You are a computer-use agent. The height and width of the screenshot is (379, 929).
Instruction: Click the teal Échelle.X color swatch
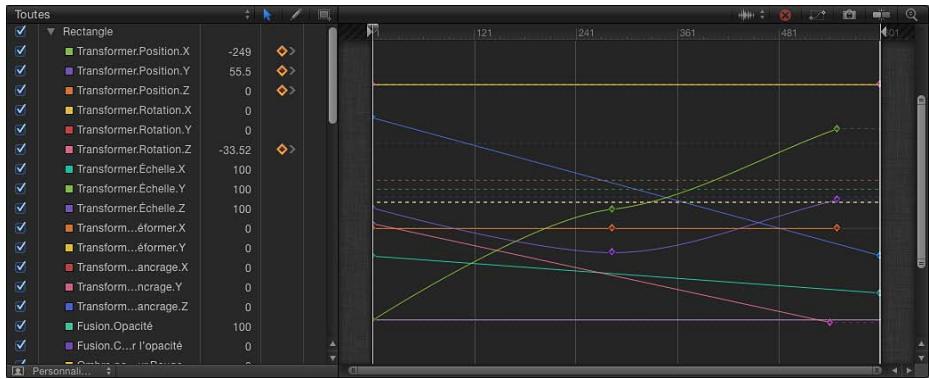[69, 169]
